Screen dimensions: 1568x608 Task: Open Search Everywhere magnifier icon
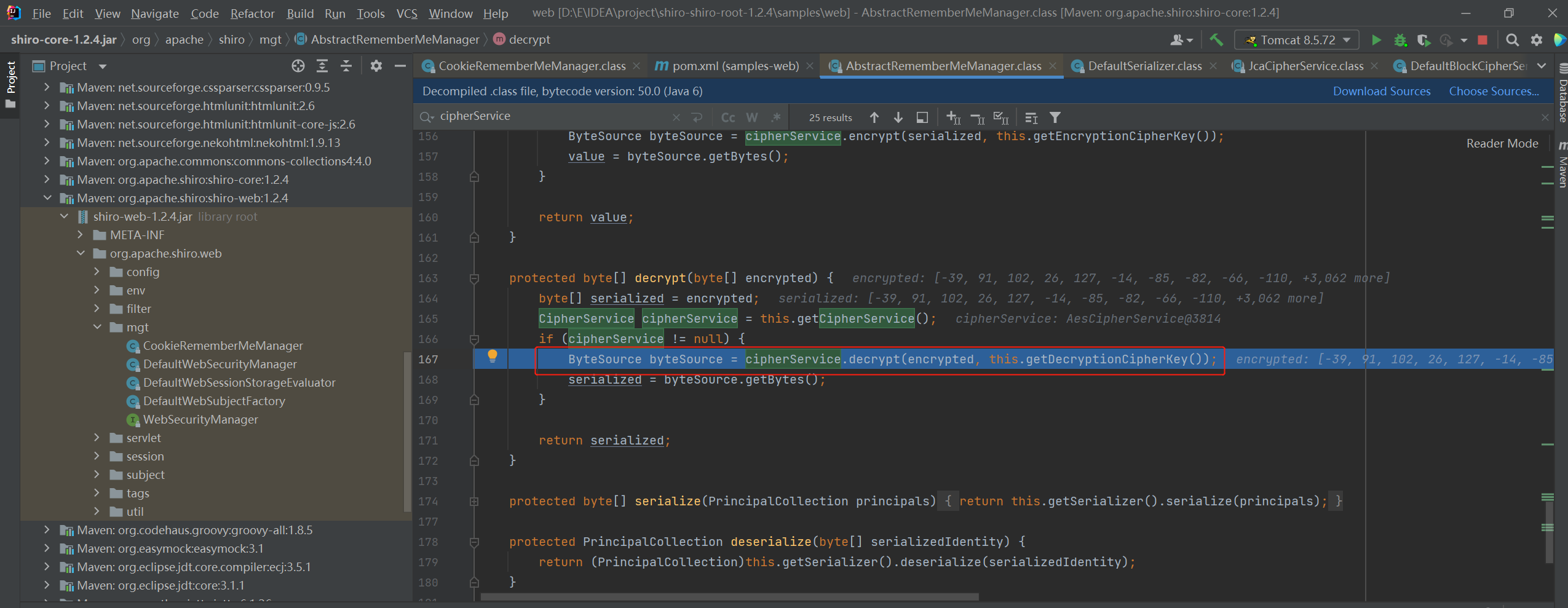coord(1512,40)
